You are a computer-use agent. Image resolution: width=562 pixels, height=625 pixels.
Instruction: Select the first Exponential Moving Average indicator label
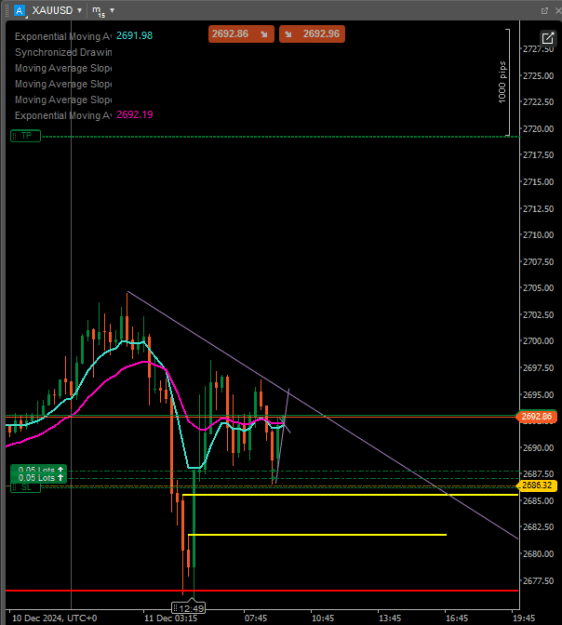63,36
